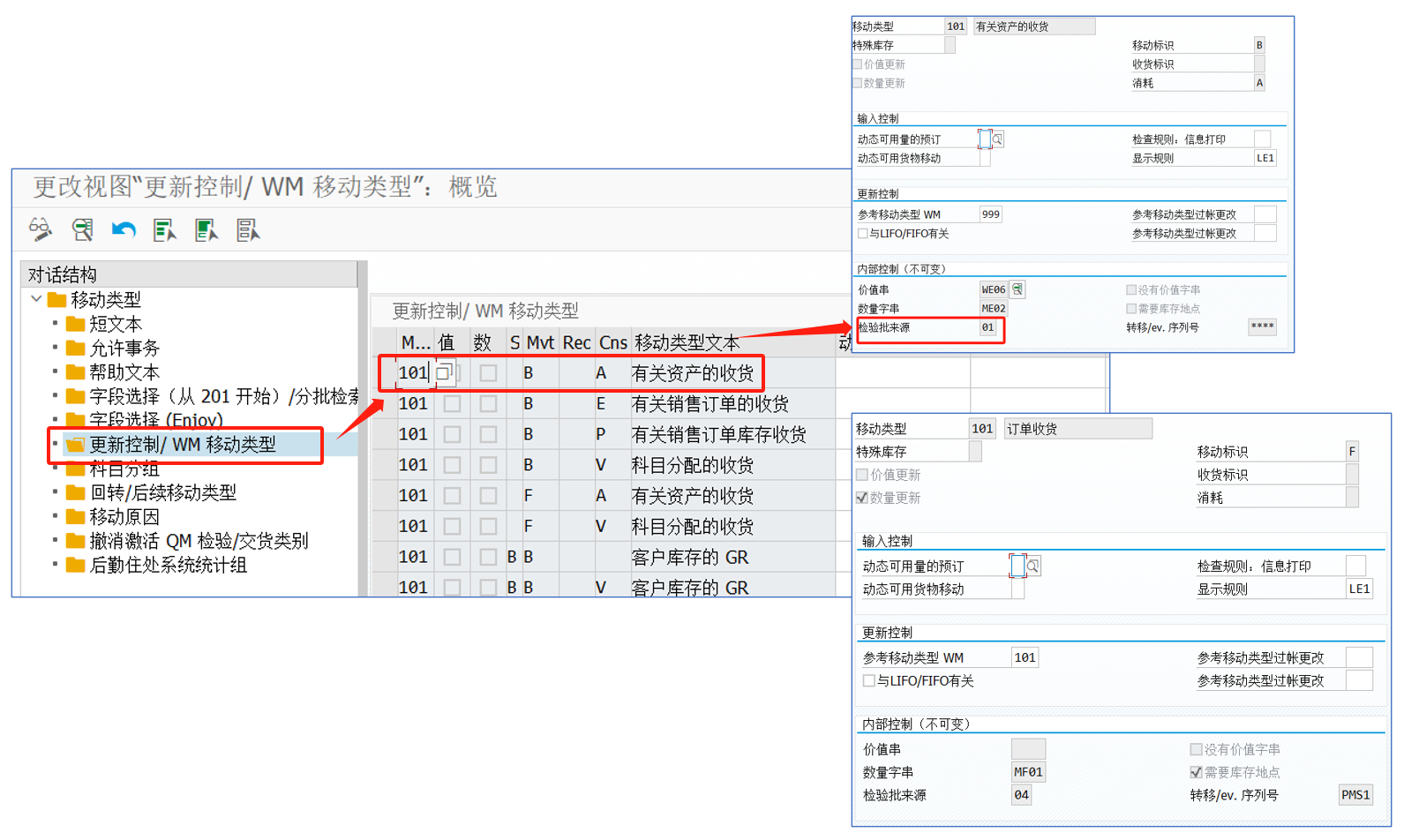Click the 数量字串 field showing MF01
The height and width of the screenshot is (840, 1404).
point(1028,772)
